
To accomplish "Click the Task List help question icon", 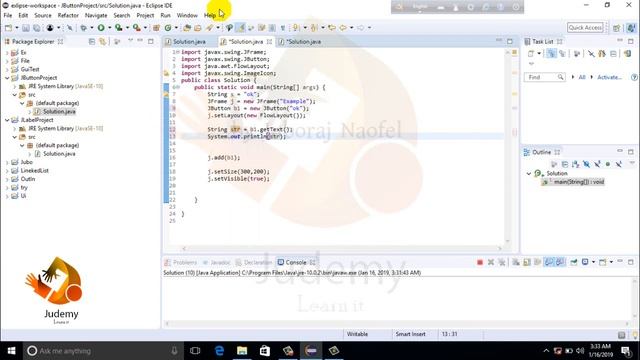I will point(634,77).
